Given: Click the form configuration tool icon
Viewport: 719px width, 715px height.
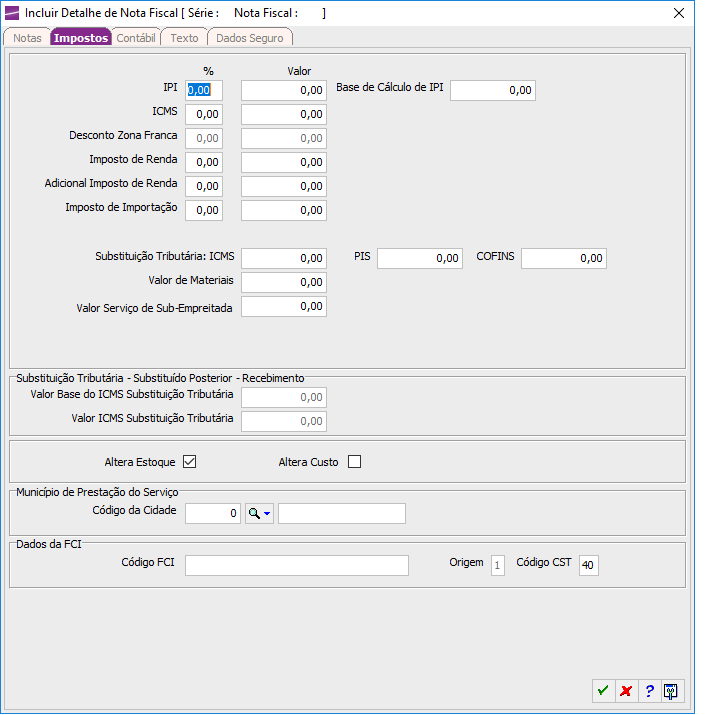Looking at the screenshot, I should point(672,690).
